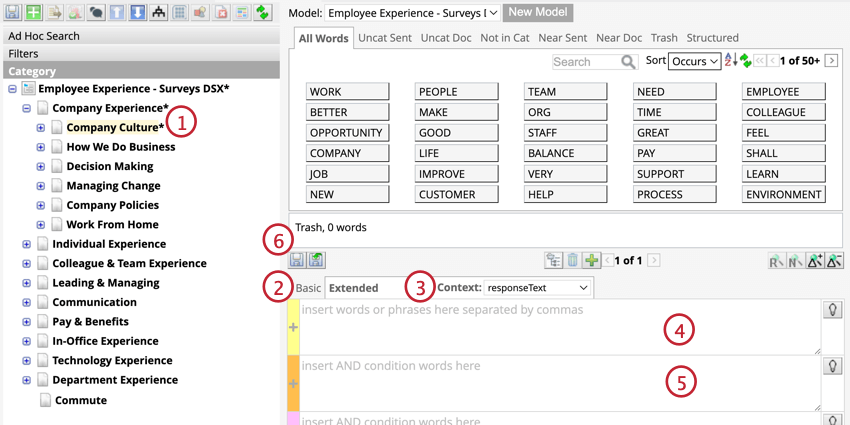Collapse the Company Experience category
Viewport: 850px width, 425px height.
pyautogui.click(x=27, y=108)
